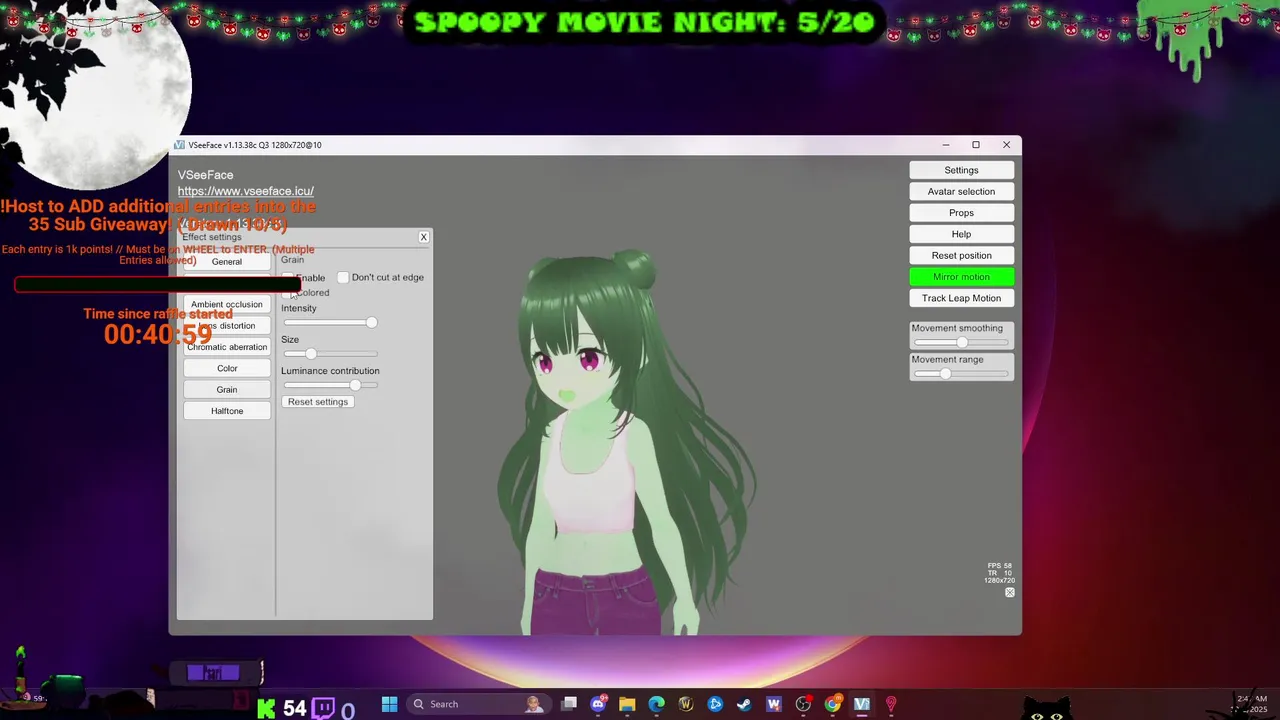The image size is (1280, 720).
Task: Launch Microsoft Edge from the taskbar
Action: (656, 704)
